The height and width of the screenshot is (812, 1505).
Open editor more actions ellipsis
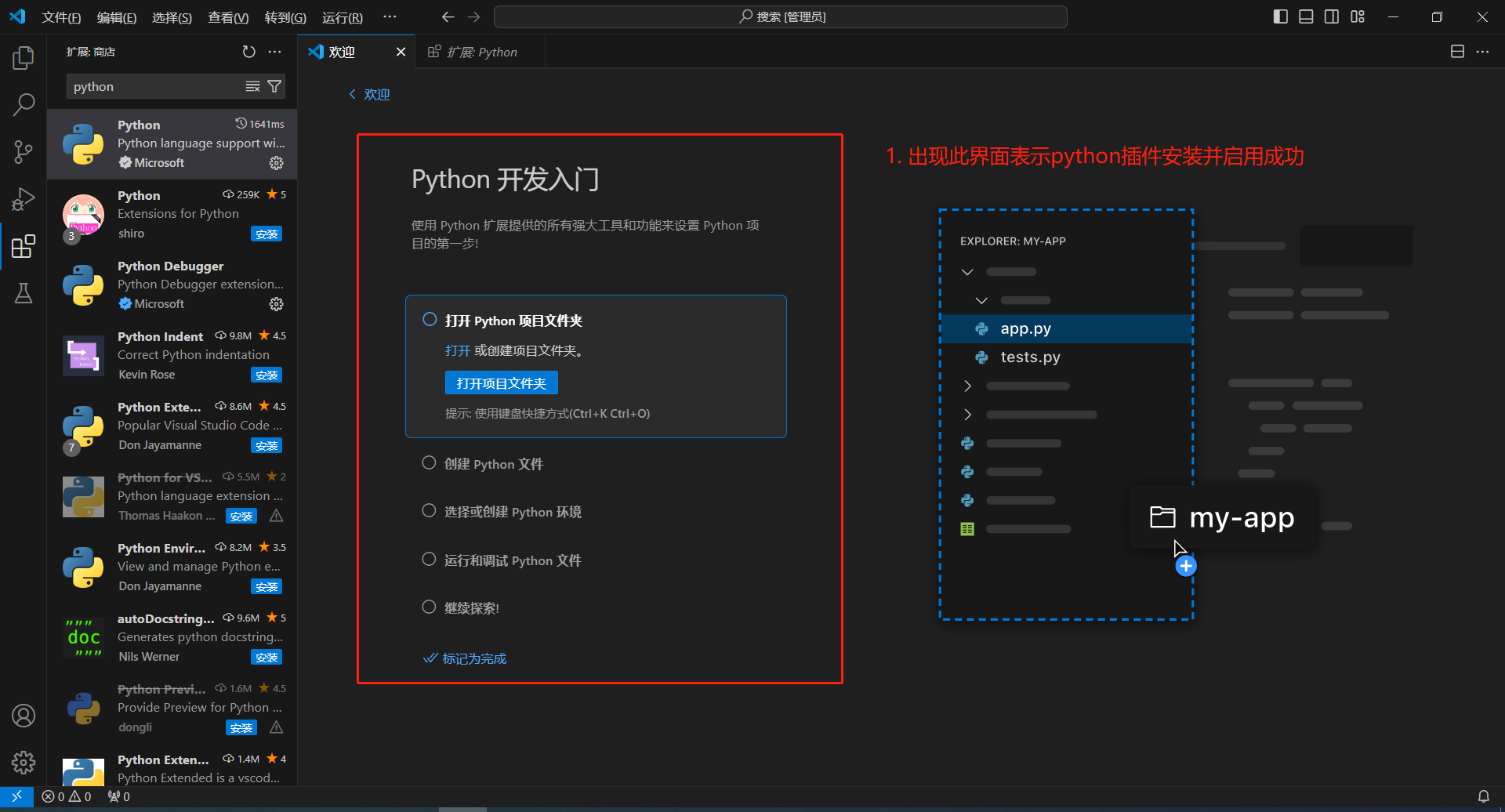point(1482,52)
